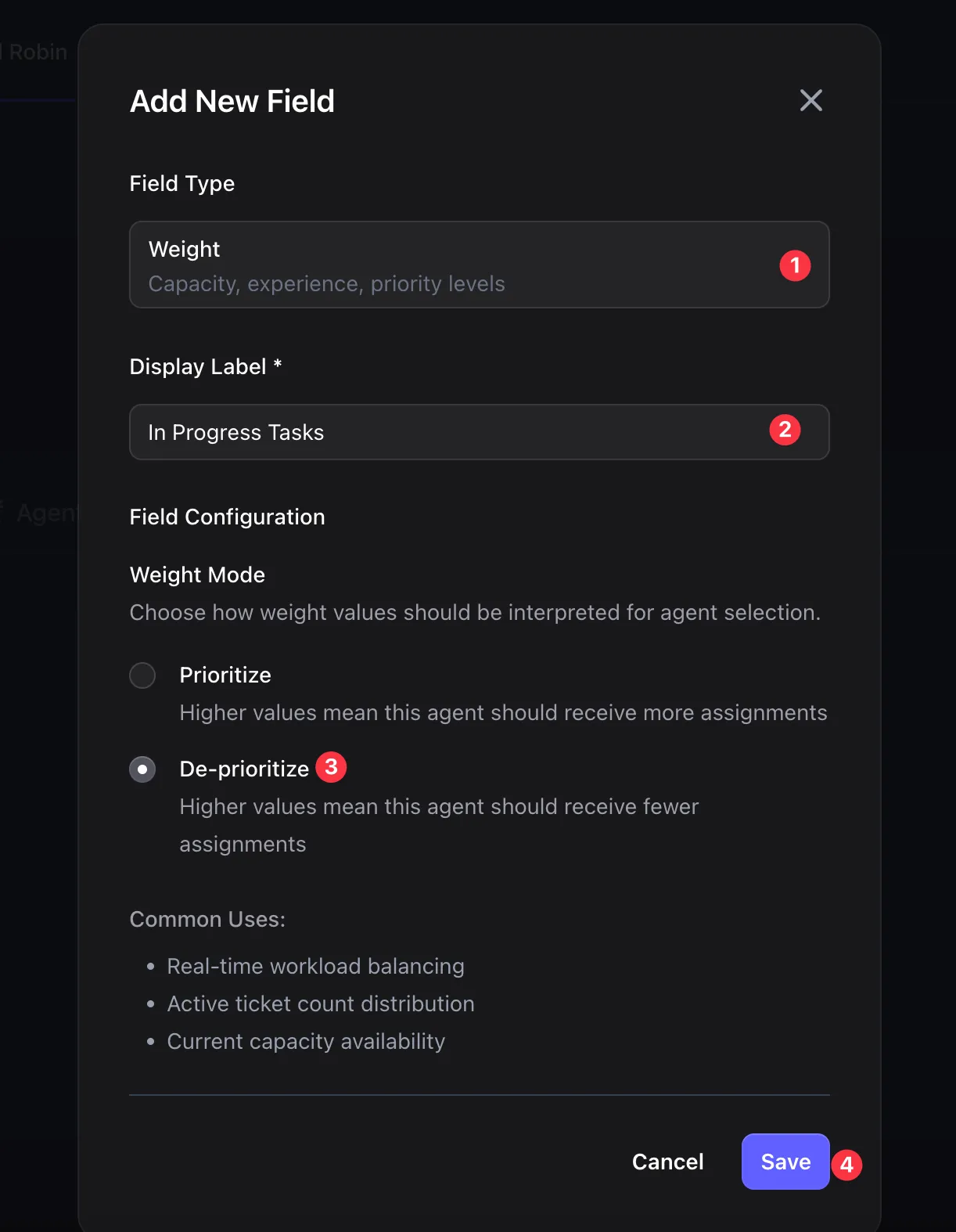Click the Add New Field title

[x=232, y=101]
